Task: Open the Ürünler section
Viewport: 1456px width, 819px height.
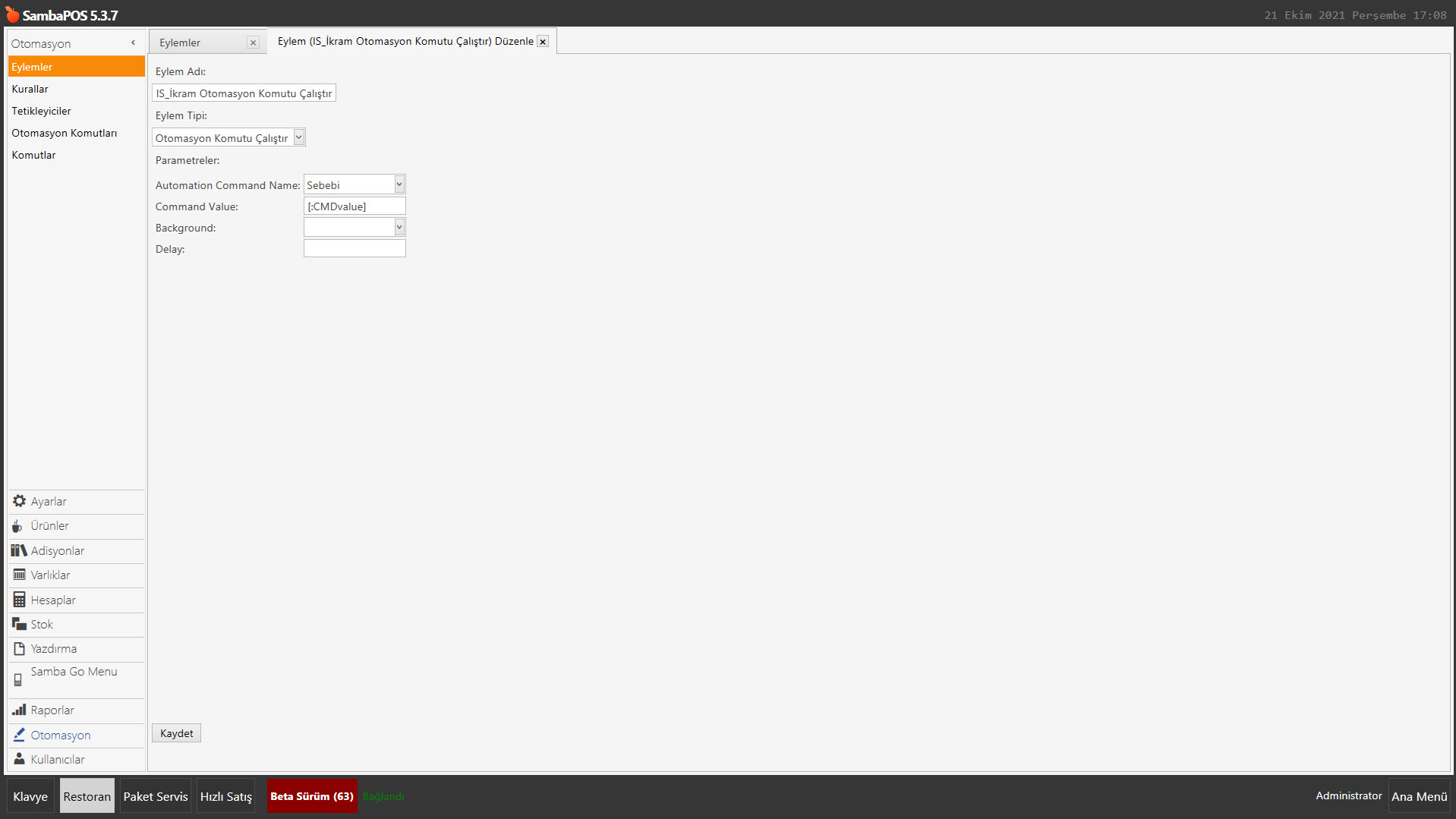Action: pyautogui.click(x=77, y=526)
